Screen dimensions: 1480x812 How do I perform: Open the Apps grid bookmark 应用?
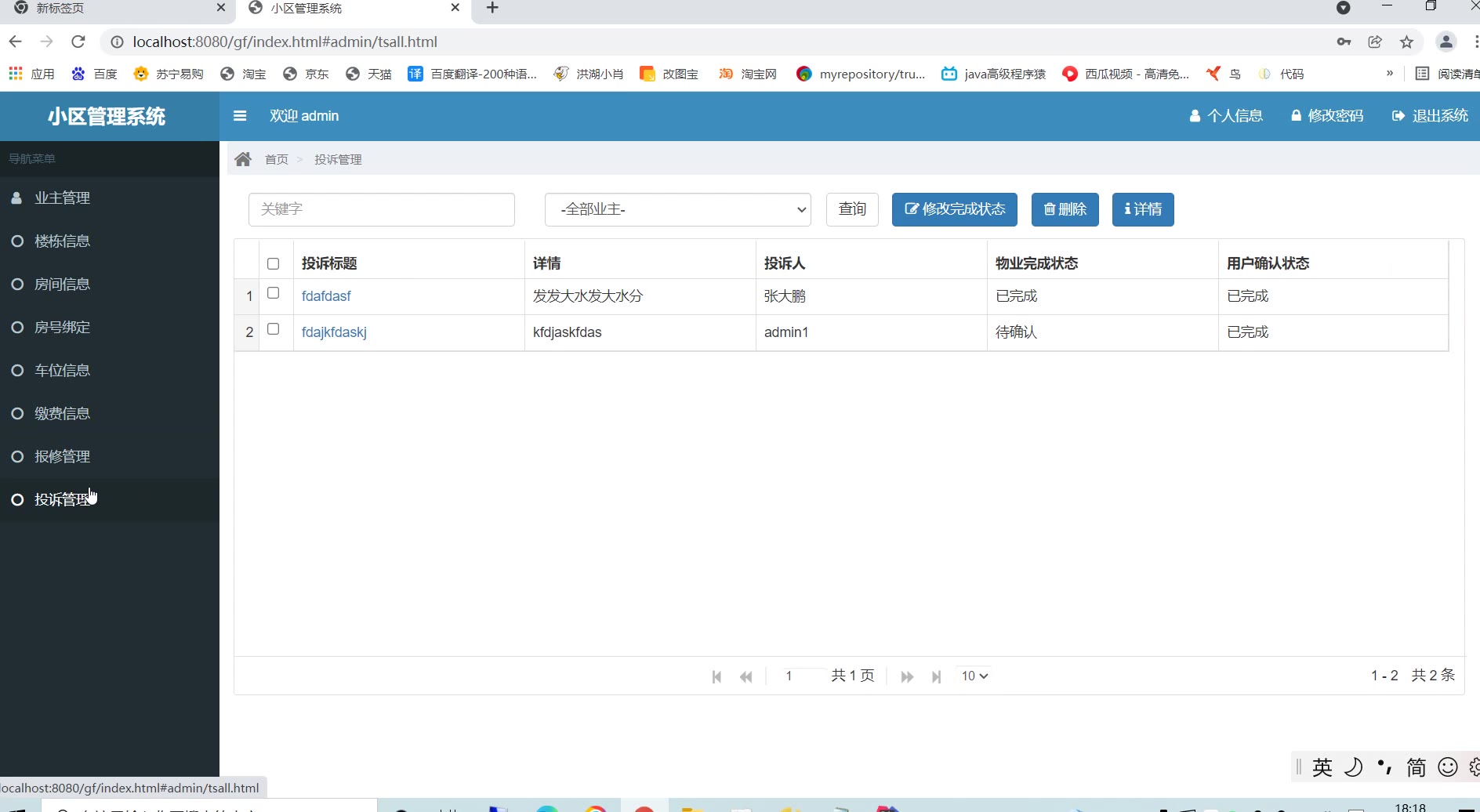coord(31,74)
